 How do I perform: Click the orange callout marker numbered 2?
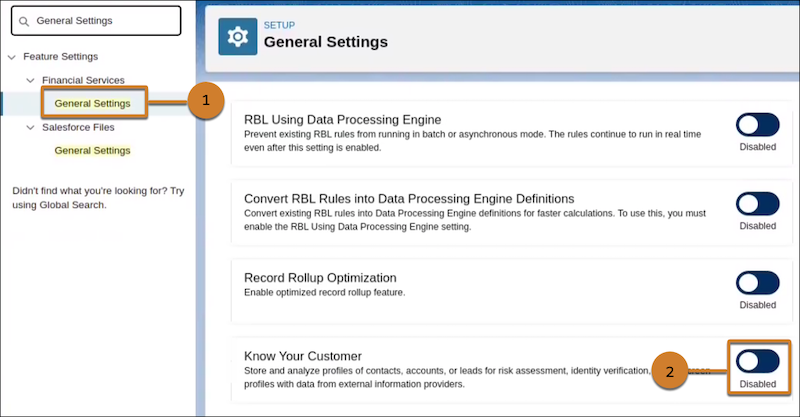pos(671,370)
